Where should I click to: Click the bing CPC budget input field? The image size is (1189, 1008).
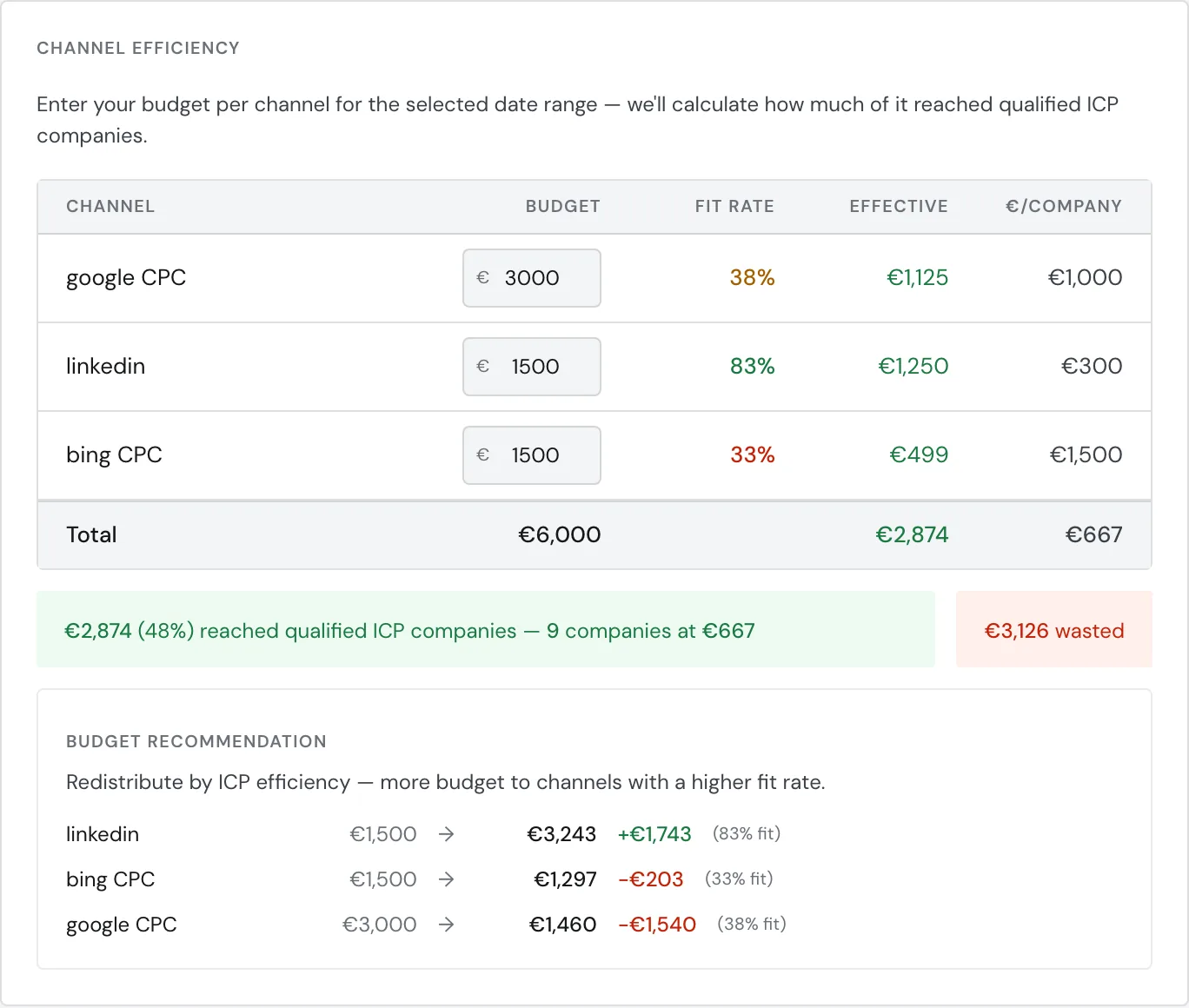pyautogui.click(x=532, y=455)
